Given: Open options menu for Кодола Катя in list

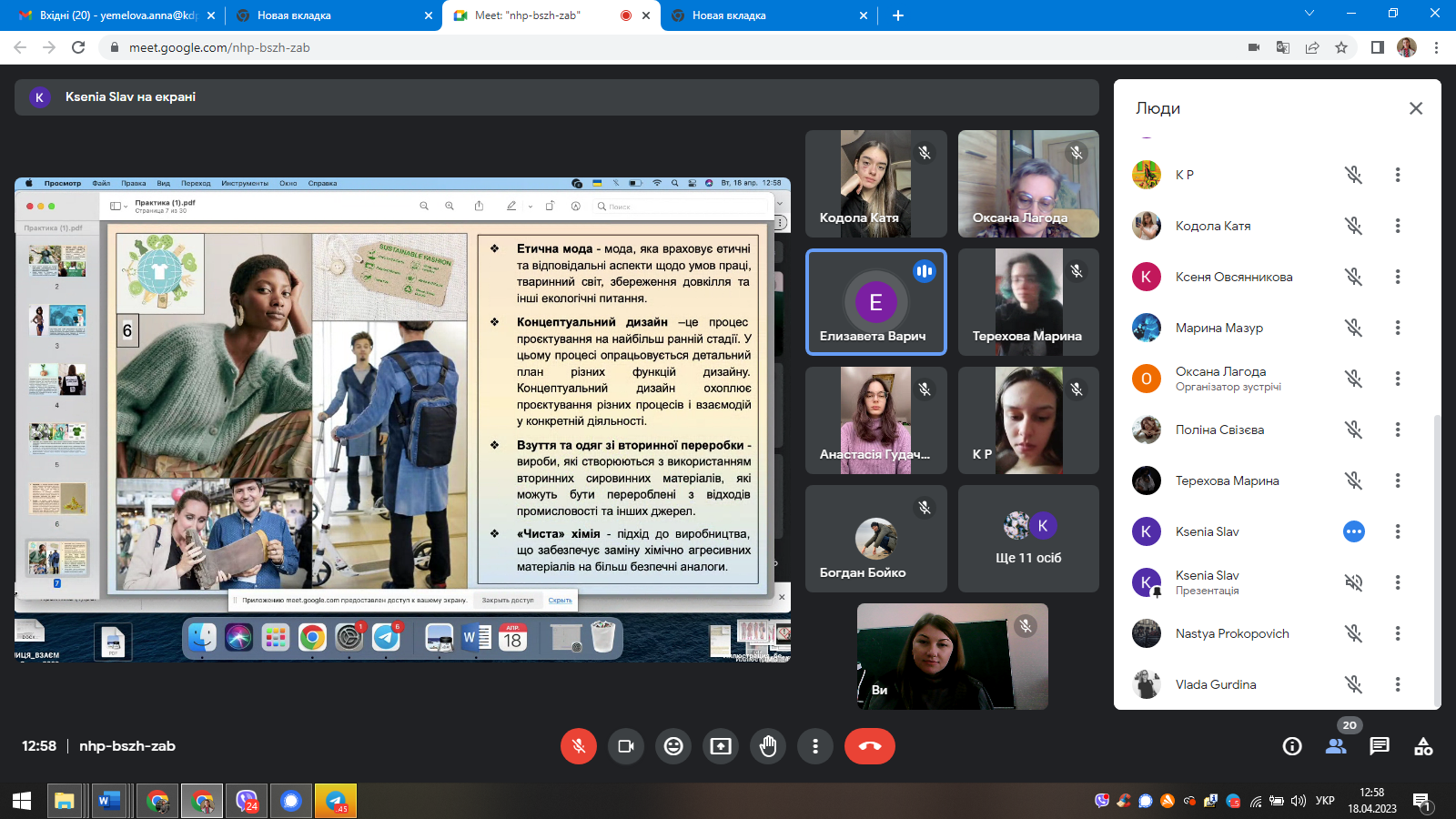Looking at the screenshot, I should (1398, 226).
